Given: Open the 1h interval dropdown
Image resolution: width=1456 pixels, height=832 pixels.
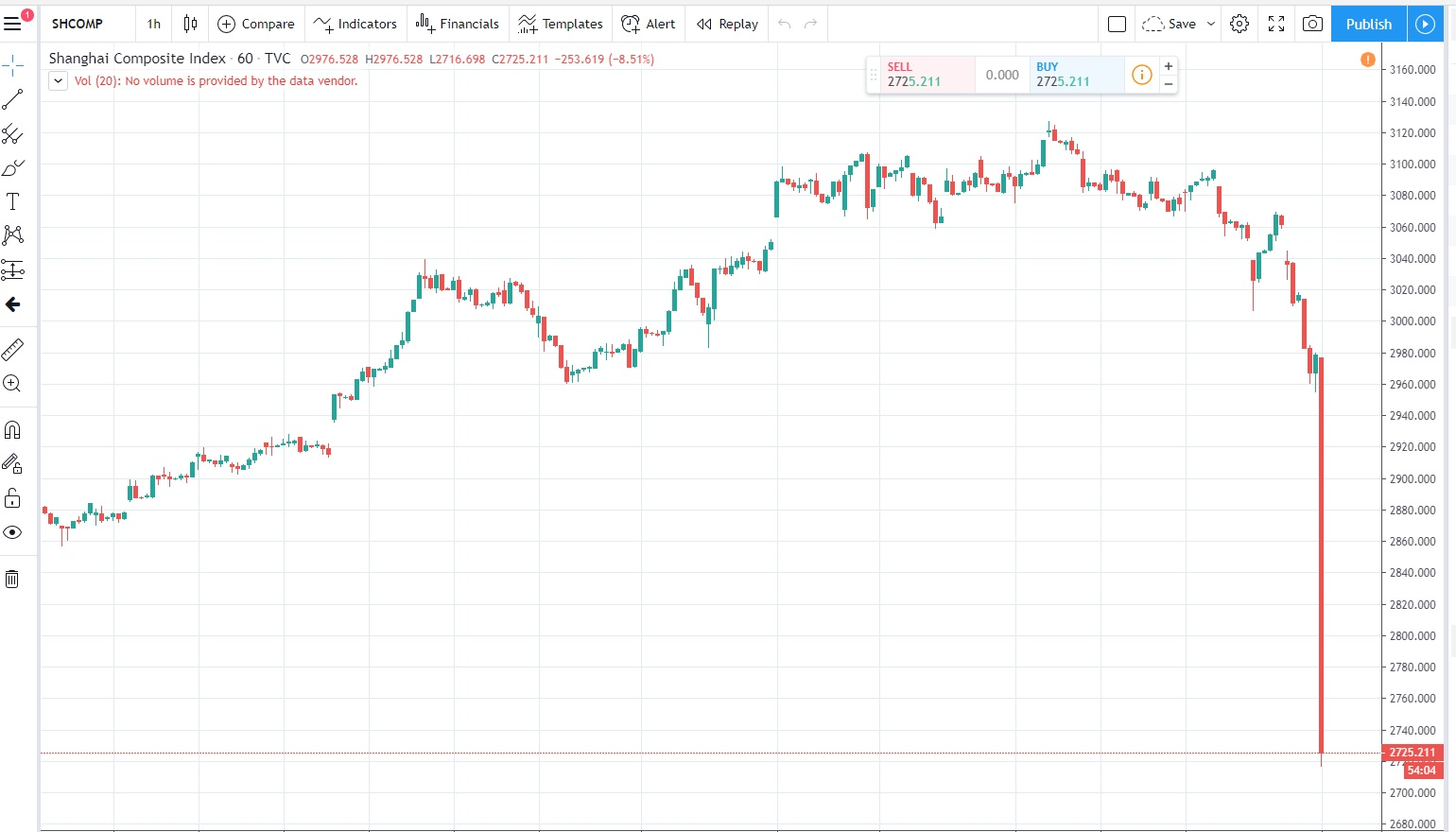Looking at the screenshot, I should tap(154, 24).
